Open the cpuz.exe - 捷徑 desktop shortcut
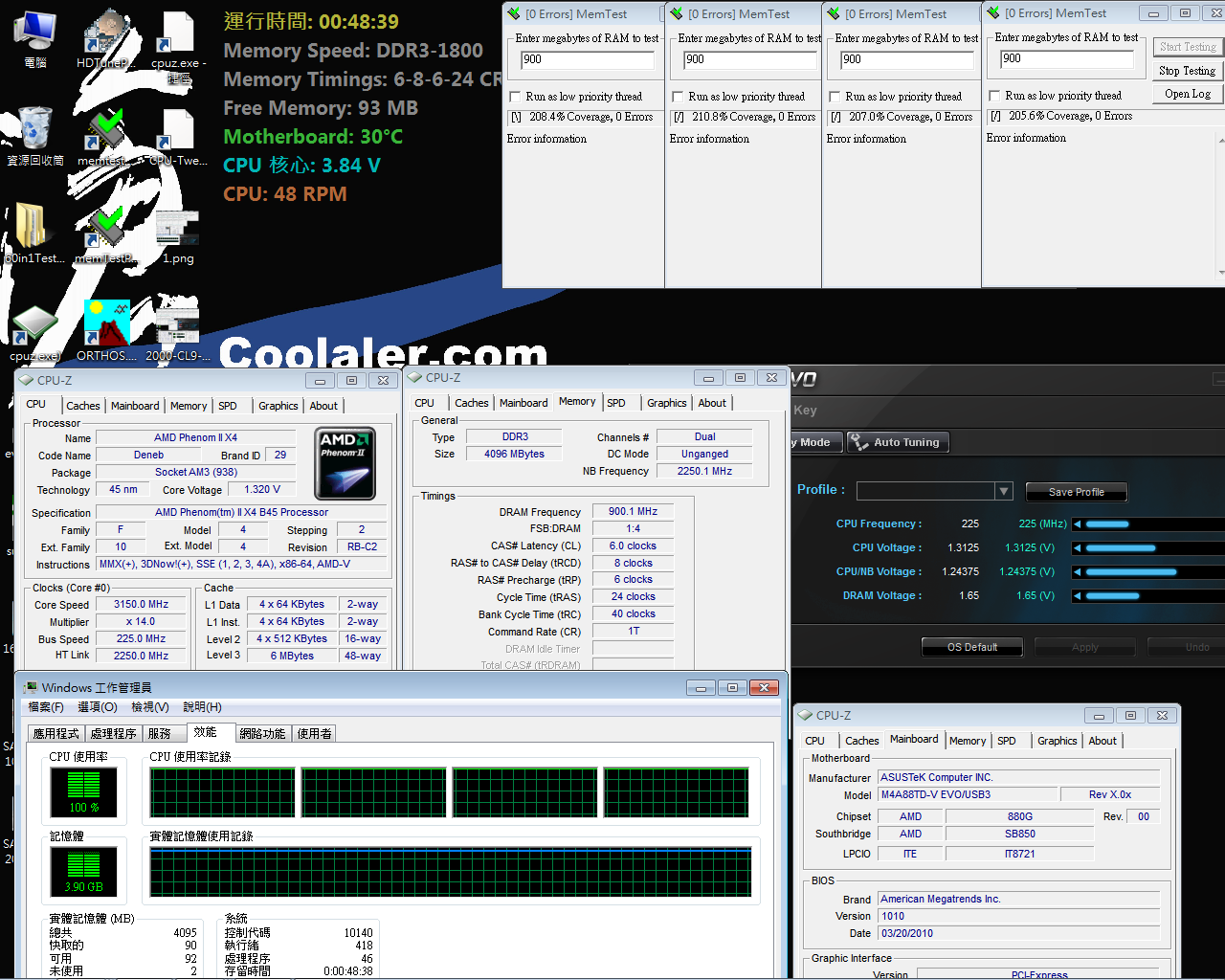 pos(178,46)
